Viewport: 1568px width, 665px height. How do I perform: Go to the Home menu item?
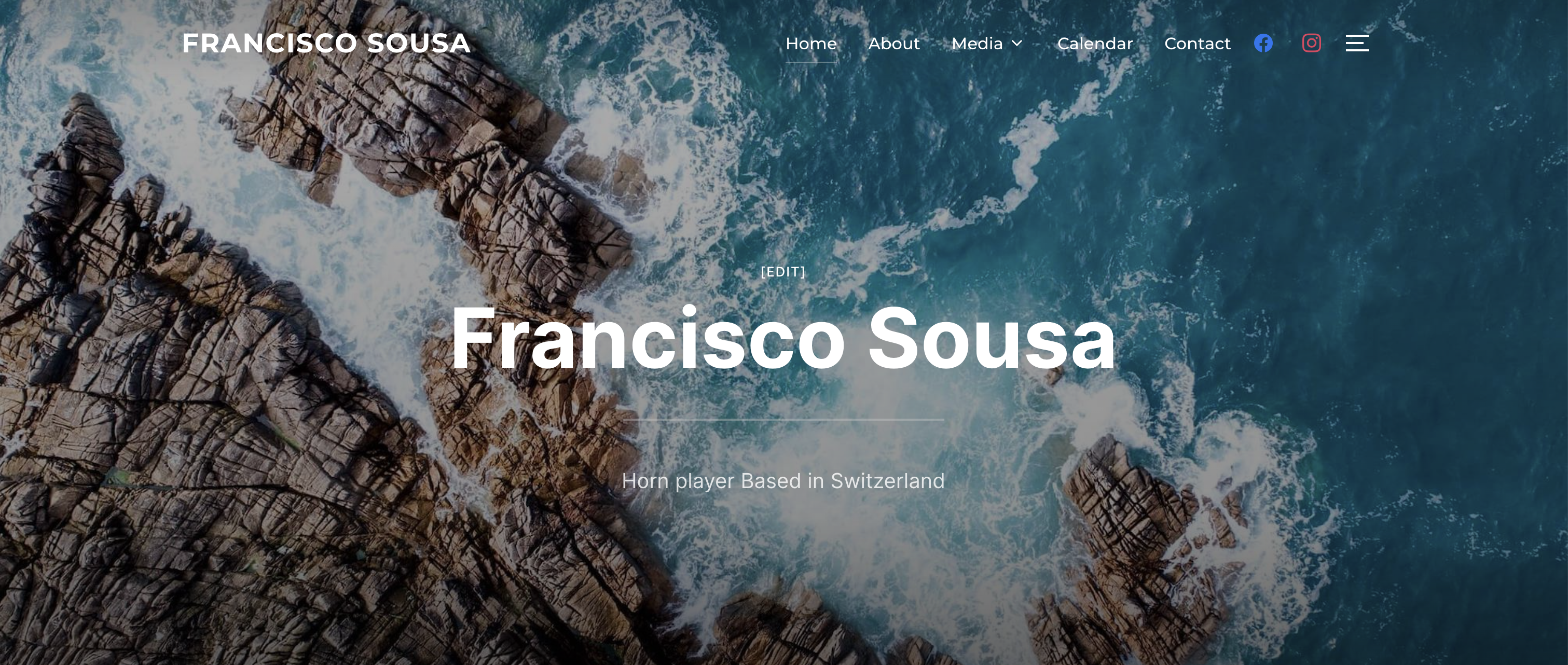point(811,44)
